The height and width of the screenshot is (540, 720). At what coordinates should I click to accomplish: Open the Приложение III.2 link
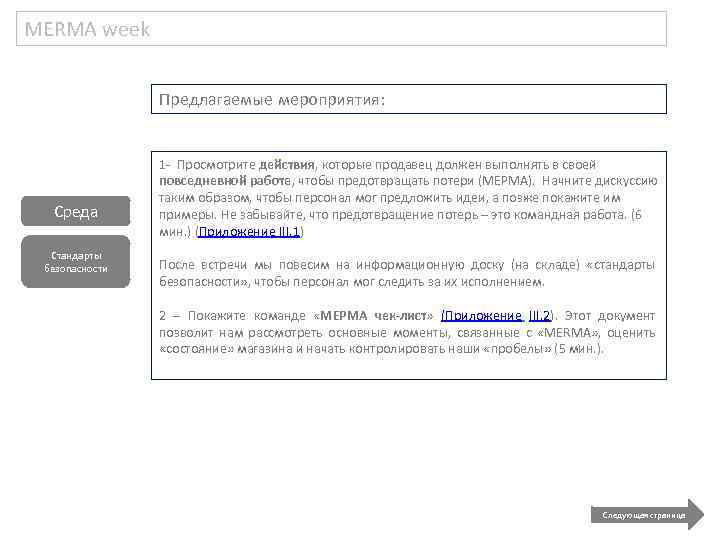(x=496, y=316)
